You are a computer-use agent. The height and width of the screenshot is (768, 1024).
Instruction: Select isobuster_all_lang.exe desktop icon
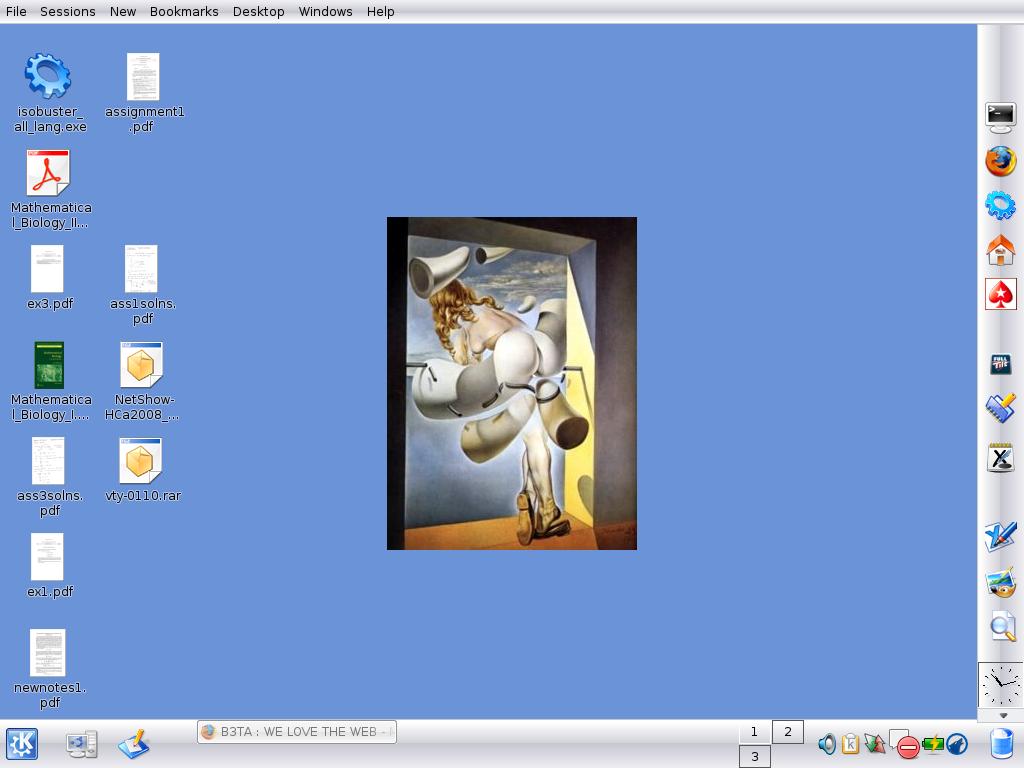click(50, 93)
